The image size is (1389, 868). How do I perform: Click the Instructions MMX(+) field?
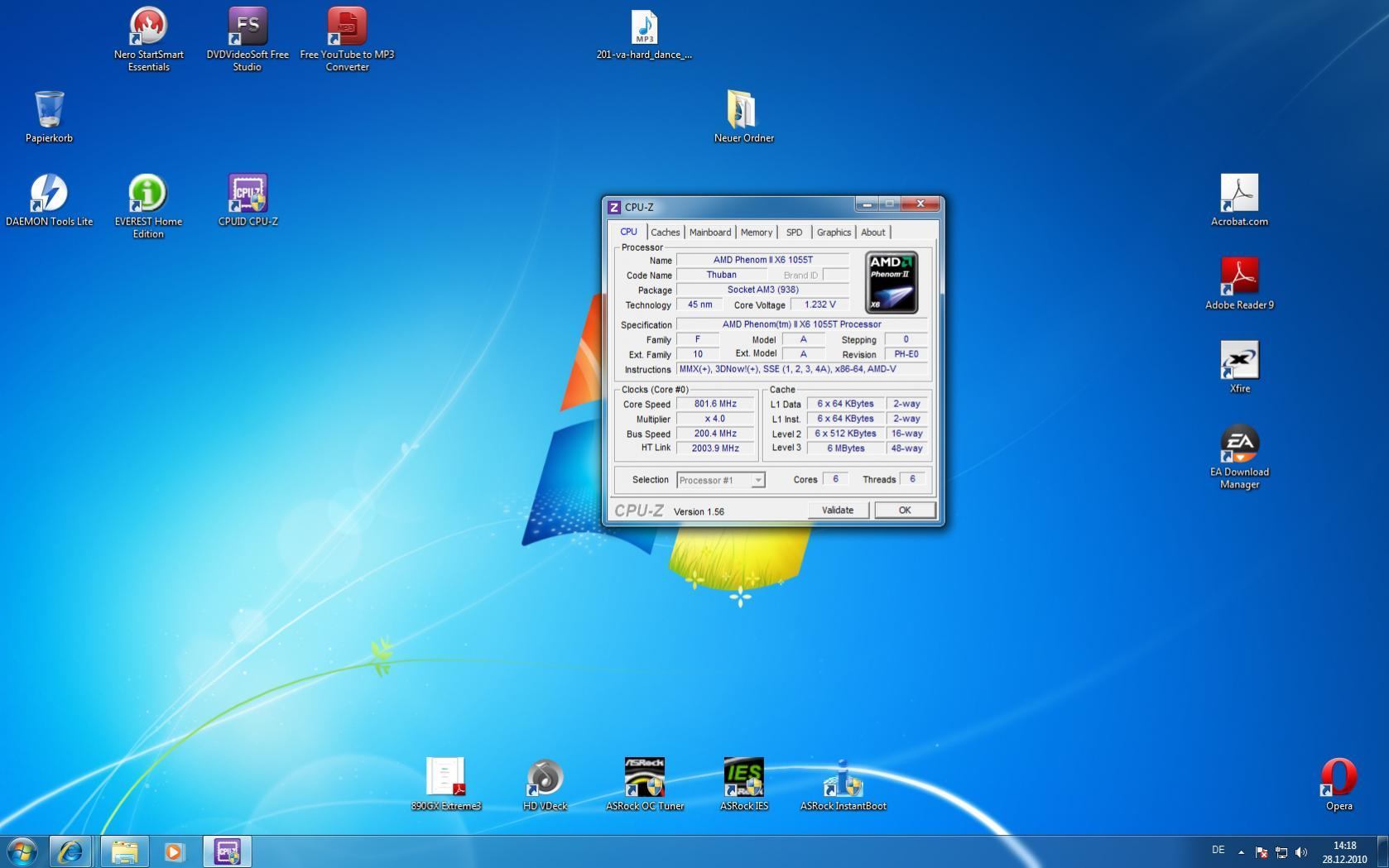[x=801, y=369]
